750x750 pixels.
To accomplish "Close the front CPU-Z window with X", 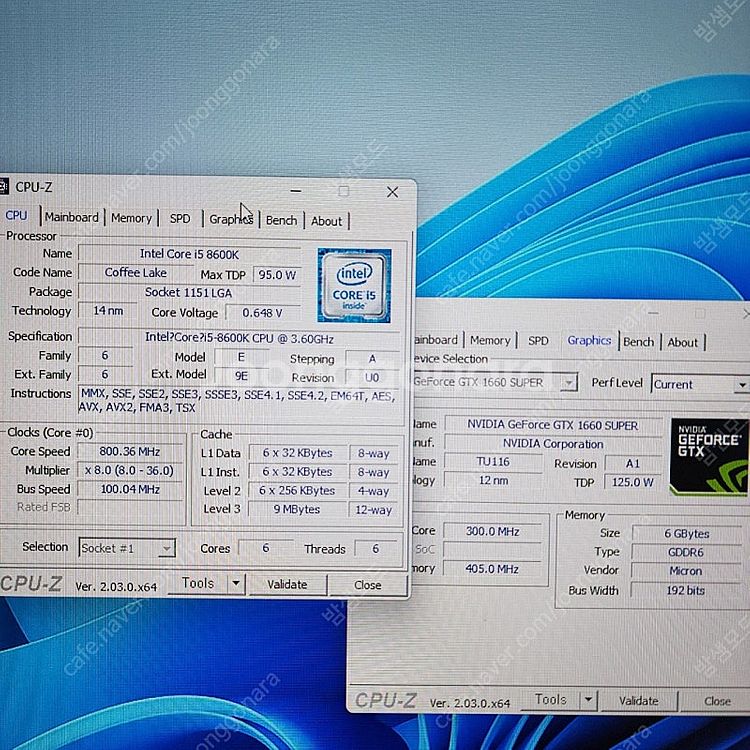I will (x=392, y=192).
